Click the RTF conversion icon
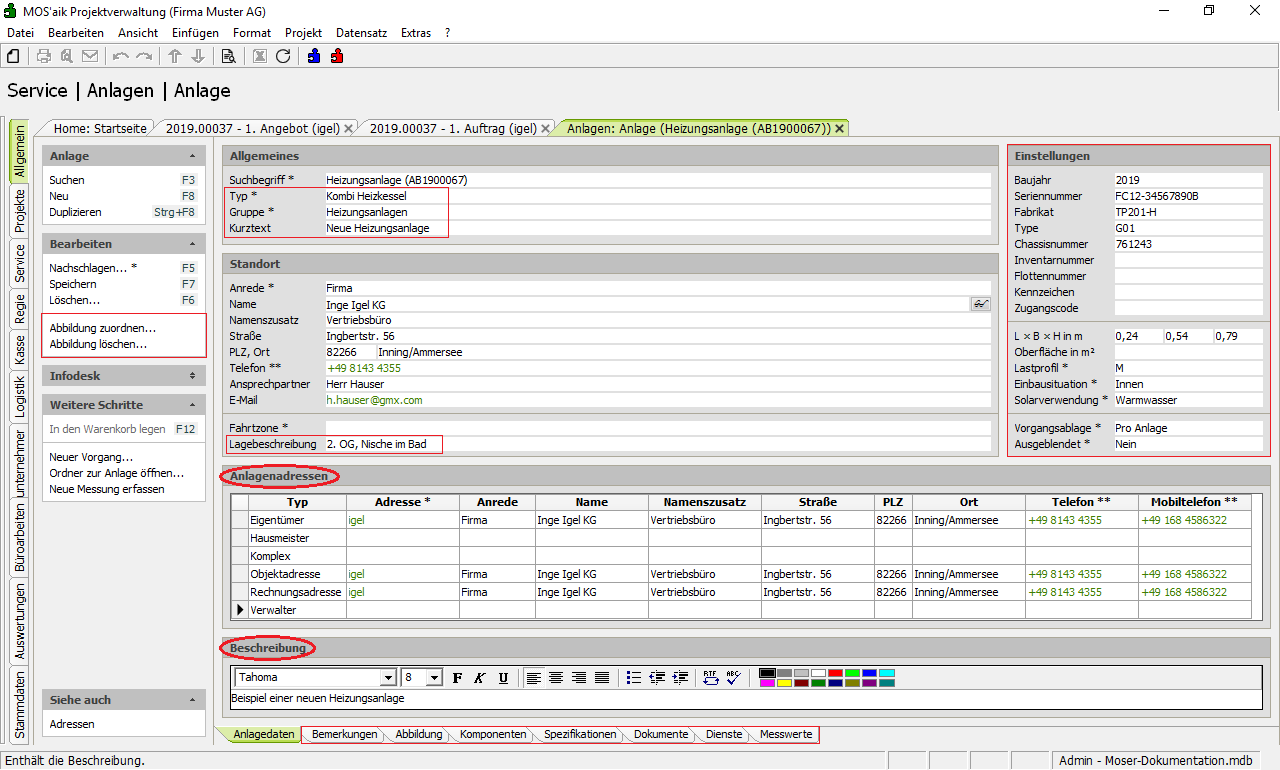1280x770 pixels. (711, 678)
